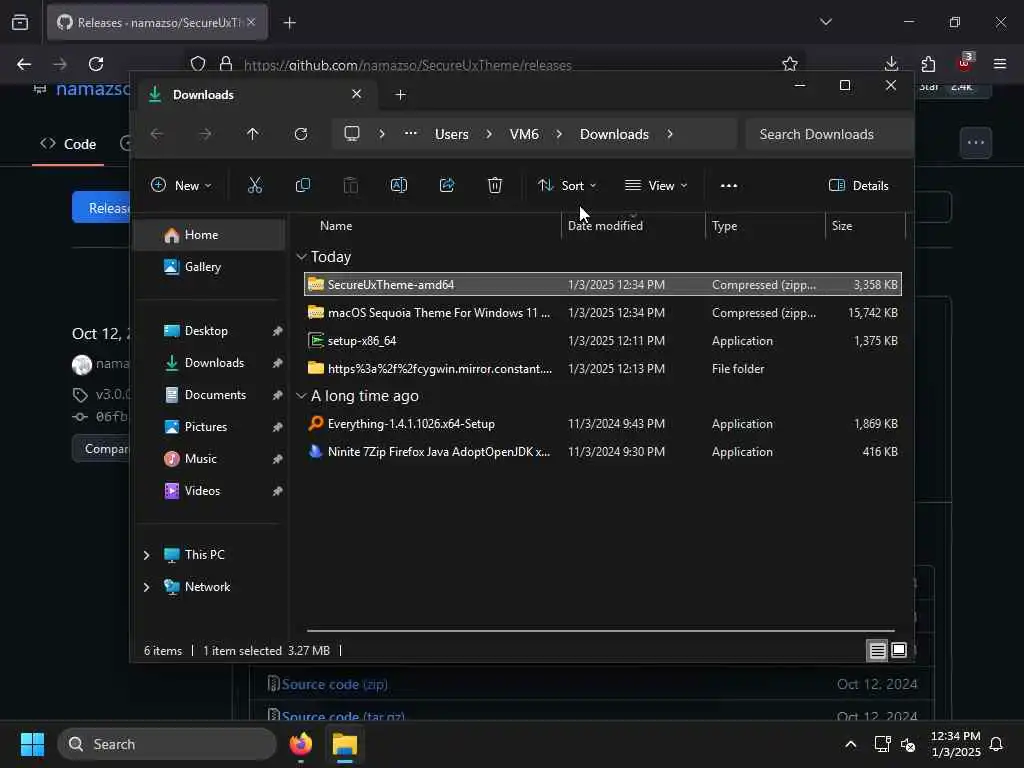Open Videos in the navigation pane
This screenshot has height=768, width=1024.
(x=209, y=491)
